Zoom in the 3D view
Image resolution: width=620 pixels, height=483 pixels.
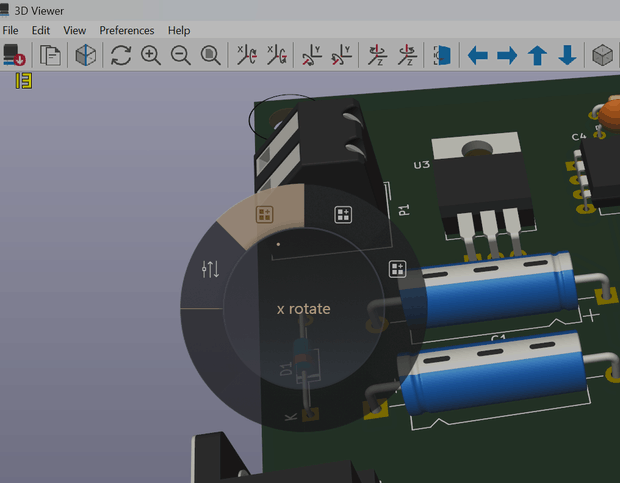coord(151,55)
